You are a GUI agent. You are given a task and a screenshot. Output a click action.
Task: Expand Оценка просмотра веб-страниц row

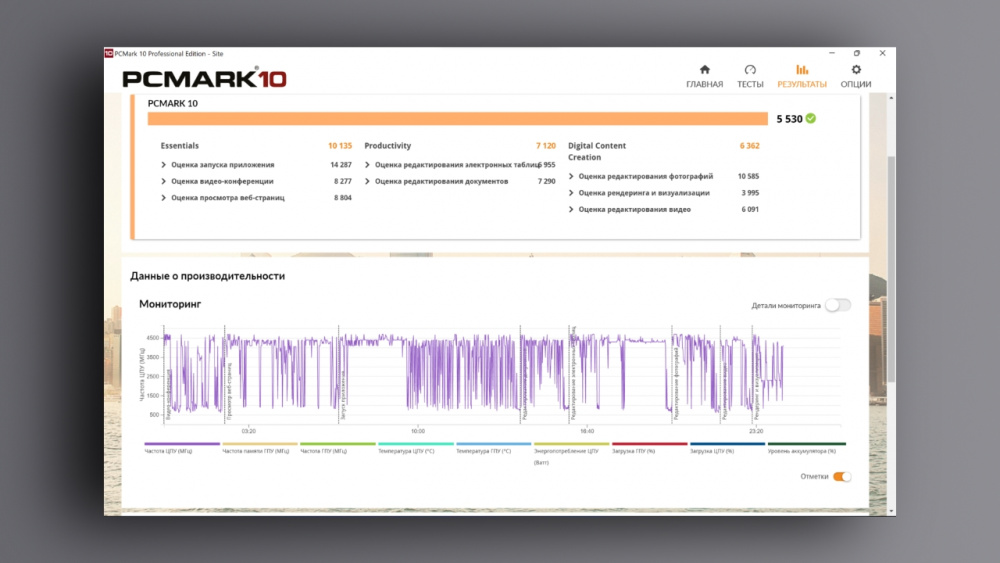[163, 198]
